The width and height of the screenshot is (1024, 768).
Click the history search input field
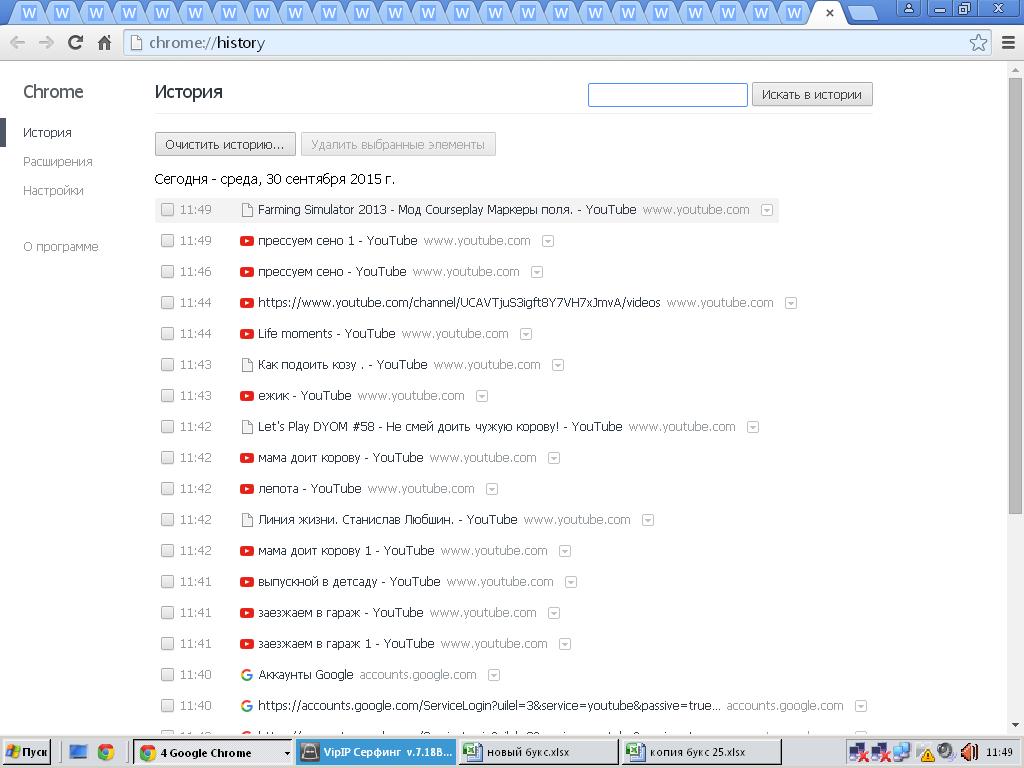(x=667, y=95)
